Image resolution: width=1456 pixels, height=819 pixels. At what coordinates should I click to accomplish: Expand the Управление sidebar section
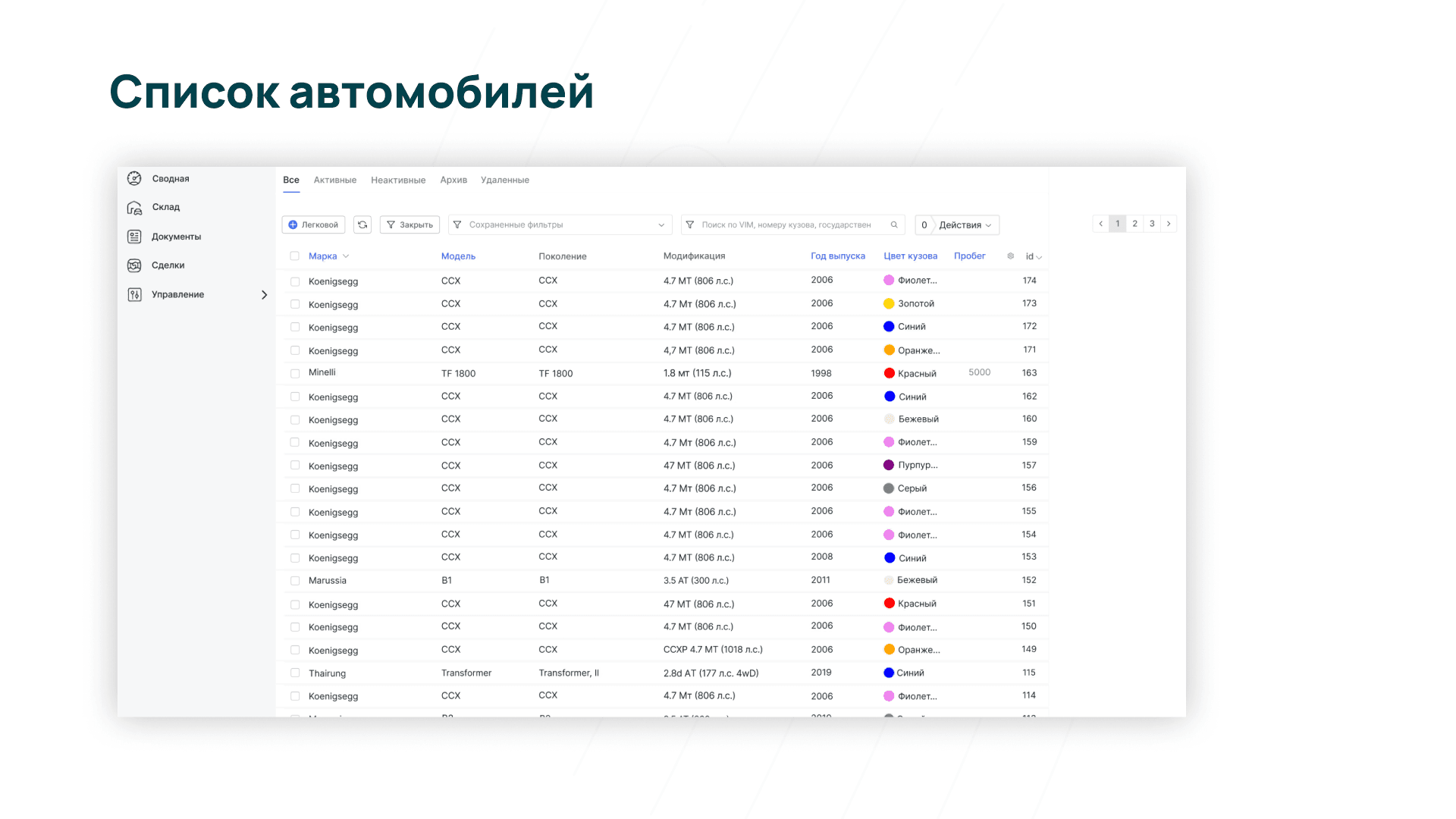264,294
